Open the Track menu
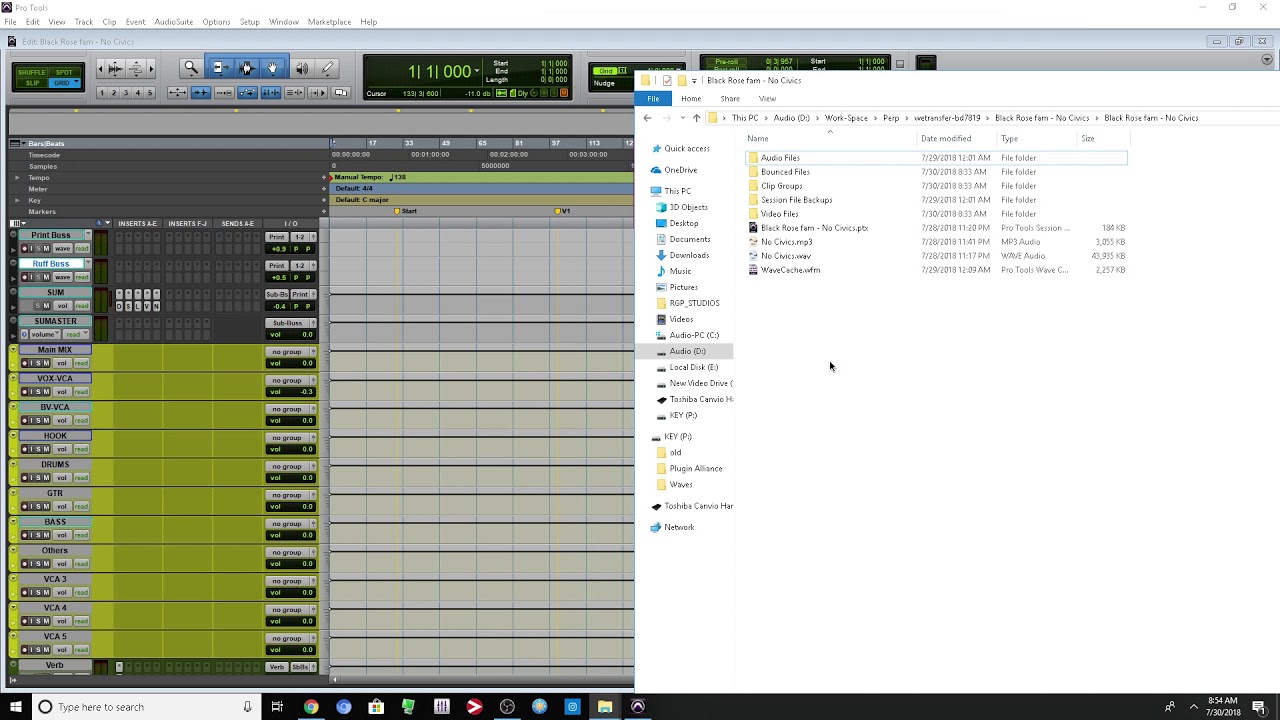 tap(83, 22)
